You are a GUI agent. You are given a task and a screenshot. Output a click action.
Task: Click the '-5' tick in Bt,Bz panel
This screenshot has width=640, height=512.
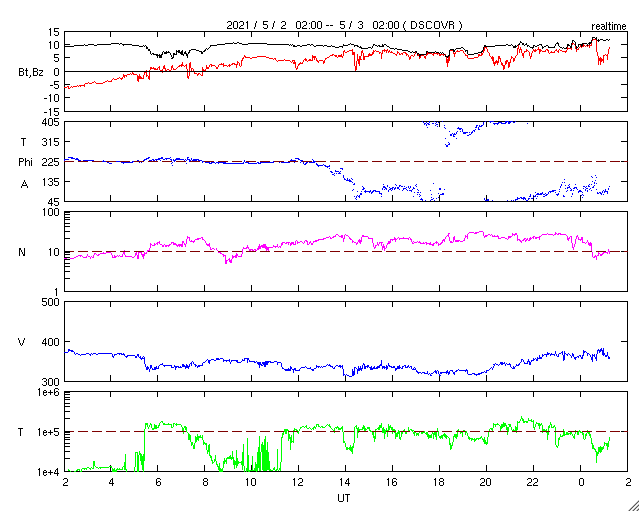(53, 85)
